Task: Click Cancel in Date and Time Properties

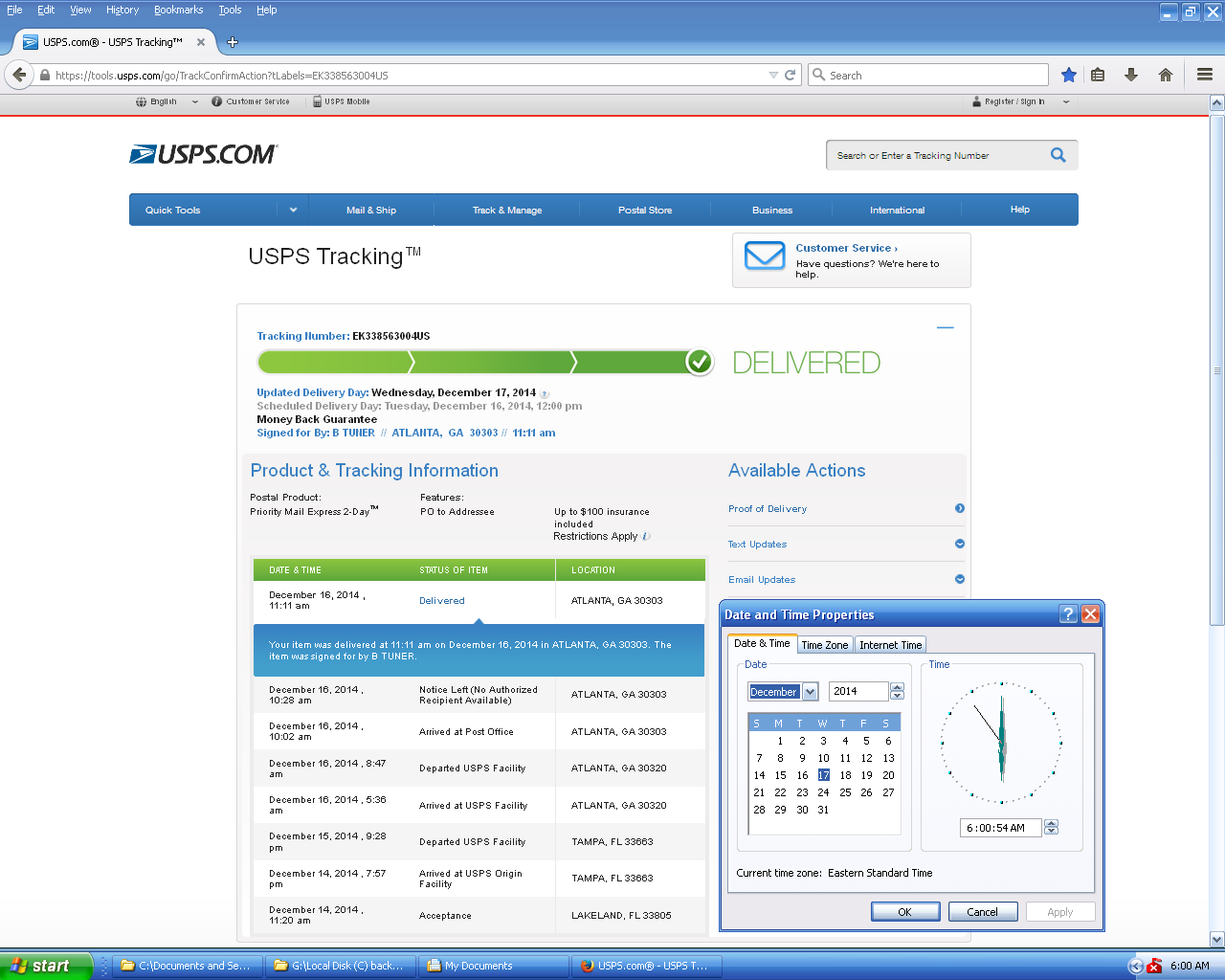Action: 983,912
